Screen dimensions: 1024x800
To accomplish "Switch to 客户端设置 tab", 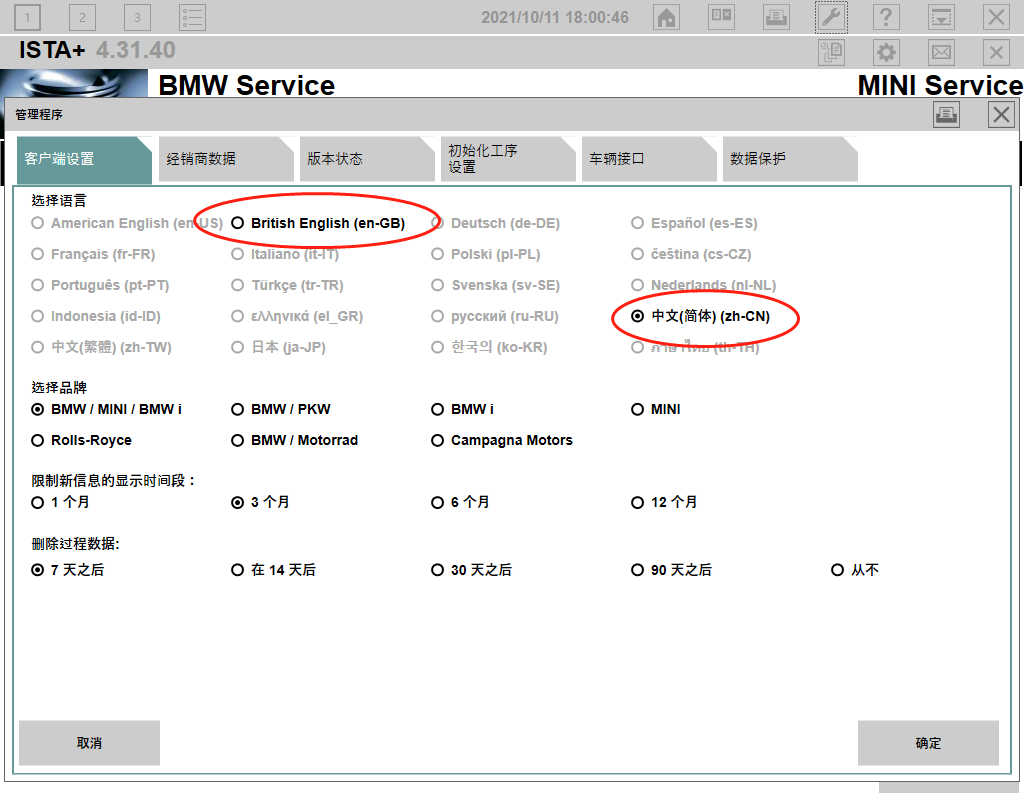I will (84, 159).
